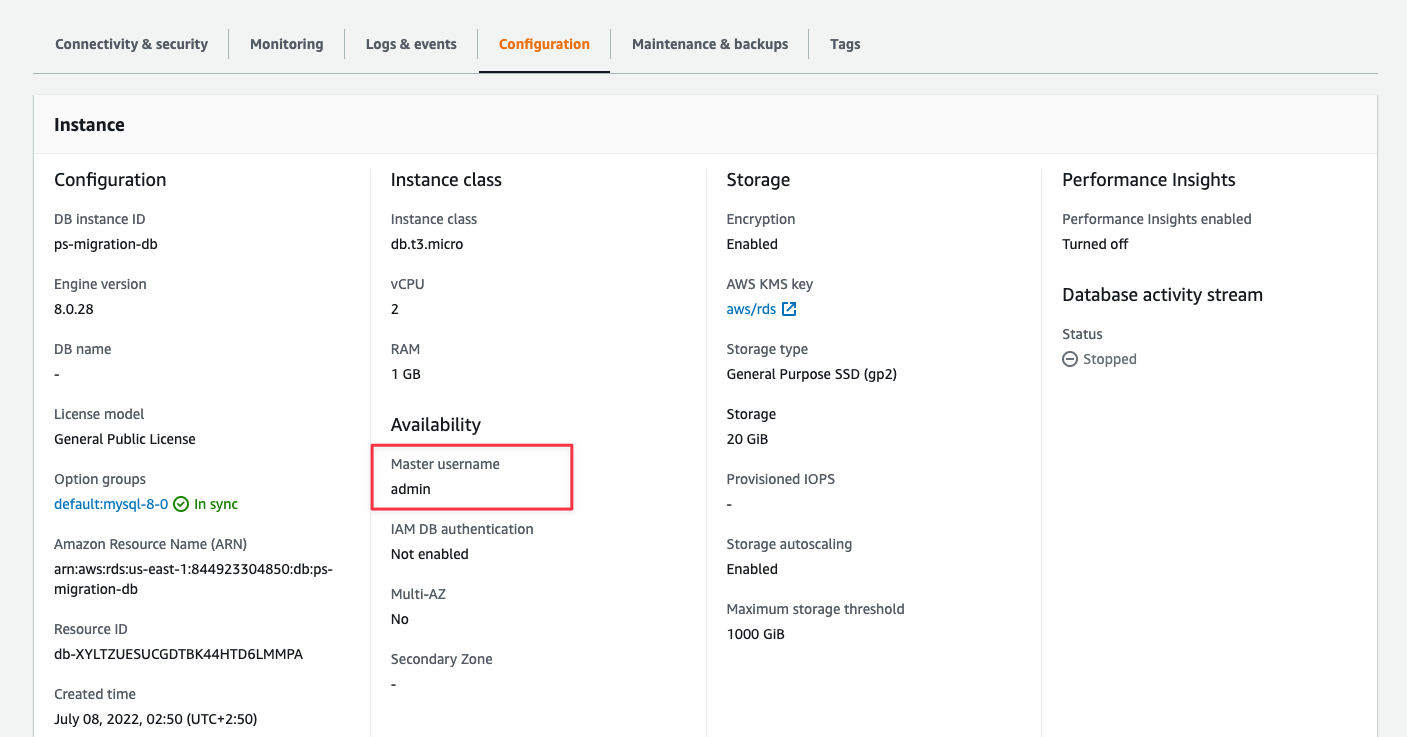The width and height of the screenshot is (1407, 737).
Task: Open the Connectivity & security tab
Action: (x=131, y=44)
